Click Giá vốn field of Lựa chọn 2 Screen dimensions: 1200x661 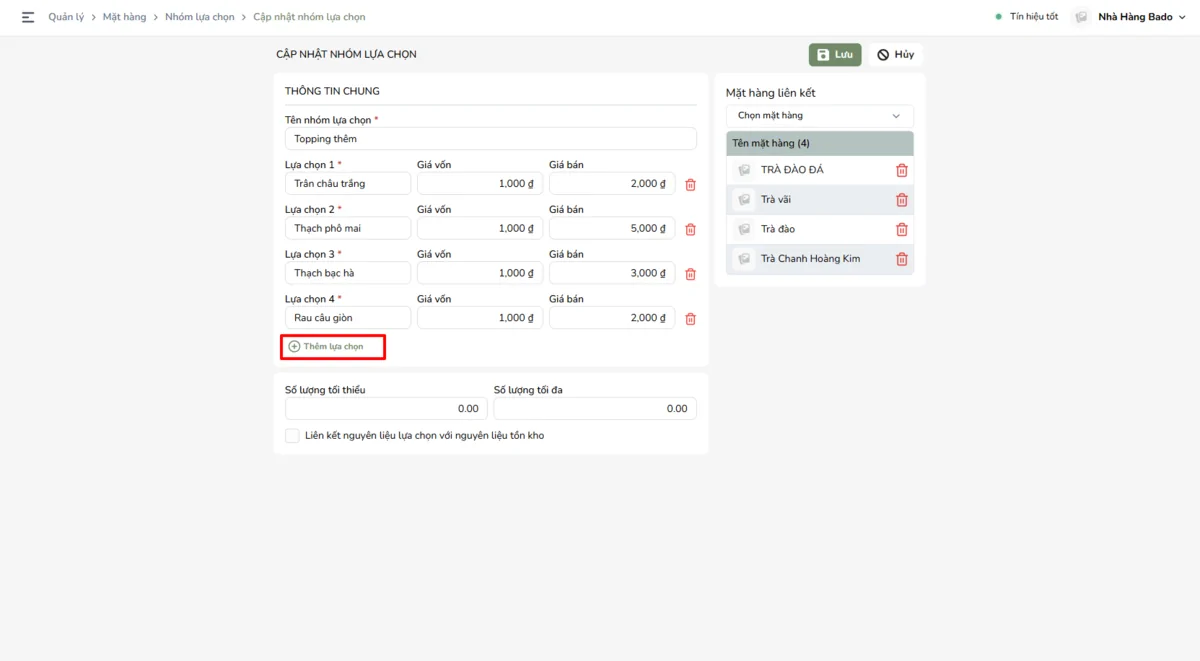tap(480, 229)
